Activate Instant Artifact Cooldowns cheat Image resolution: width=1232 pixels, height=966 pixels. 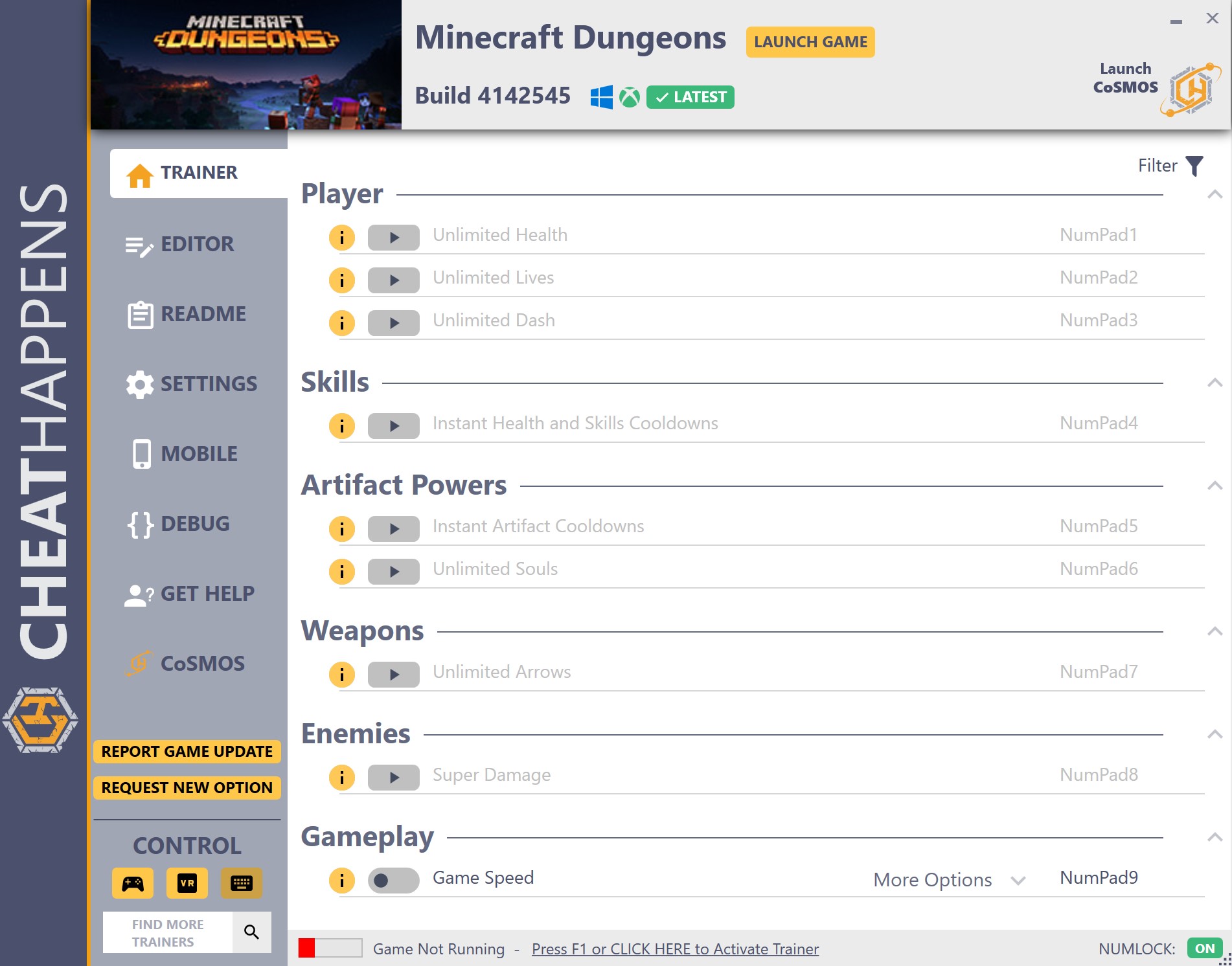coord(394,529)
